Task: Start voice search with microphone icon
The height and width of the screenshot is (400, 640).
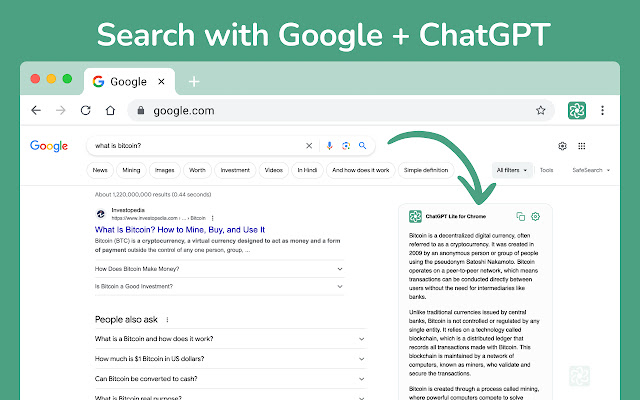Action: pyautogui.click(x=329, y=146)
